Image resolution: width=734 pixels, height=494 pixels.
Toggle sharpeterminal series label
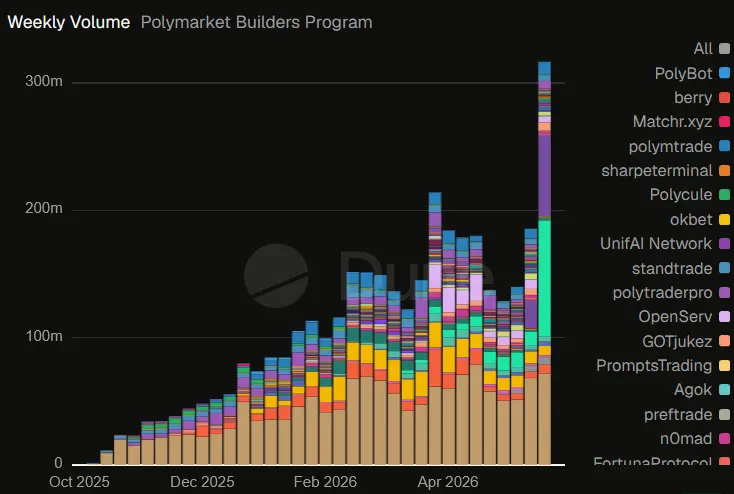click(x=657, y=170)
